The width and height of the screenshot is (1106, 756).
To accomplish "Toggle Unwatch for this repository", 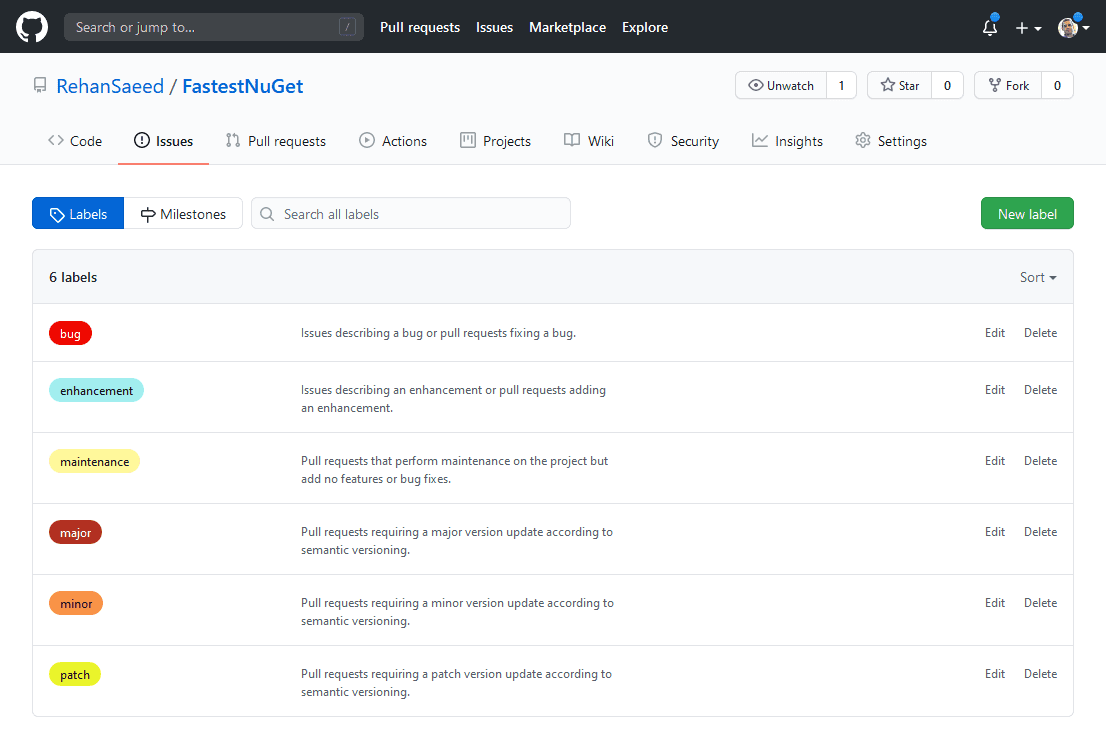I will click(781, 86).
